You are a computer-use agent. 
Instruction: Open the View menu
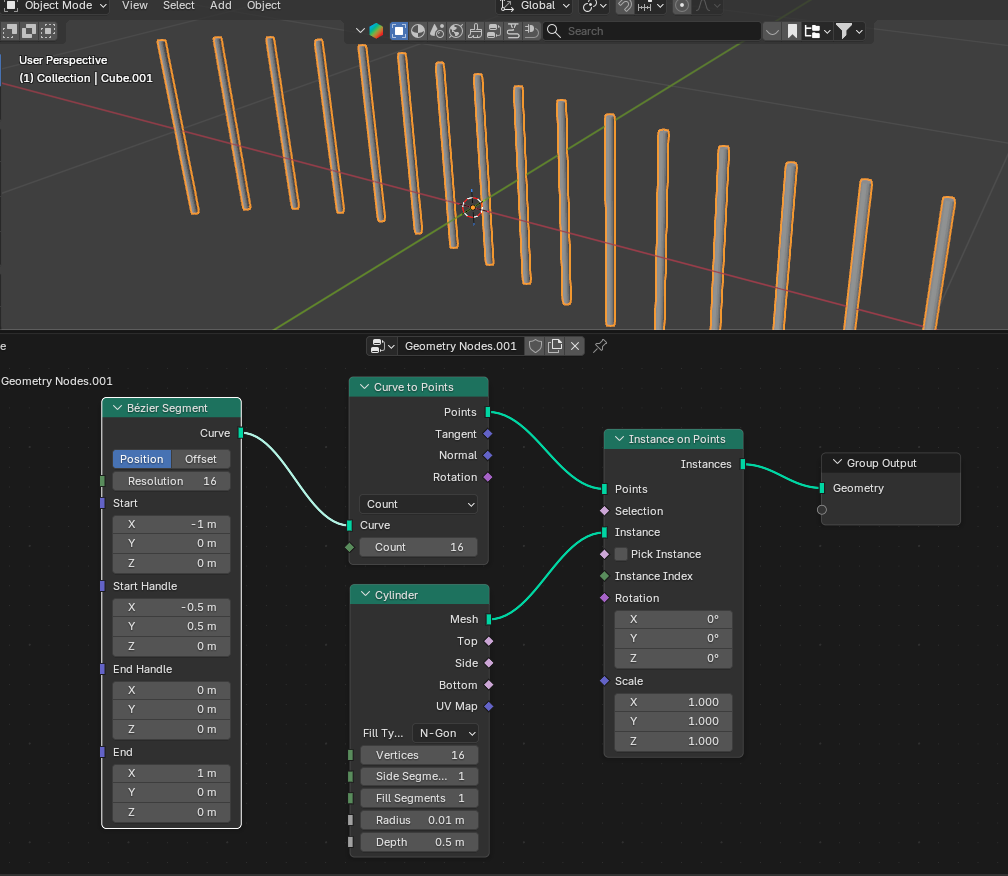coord(134,6)
